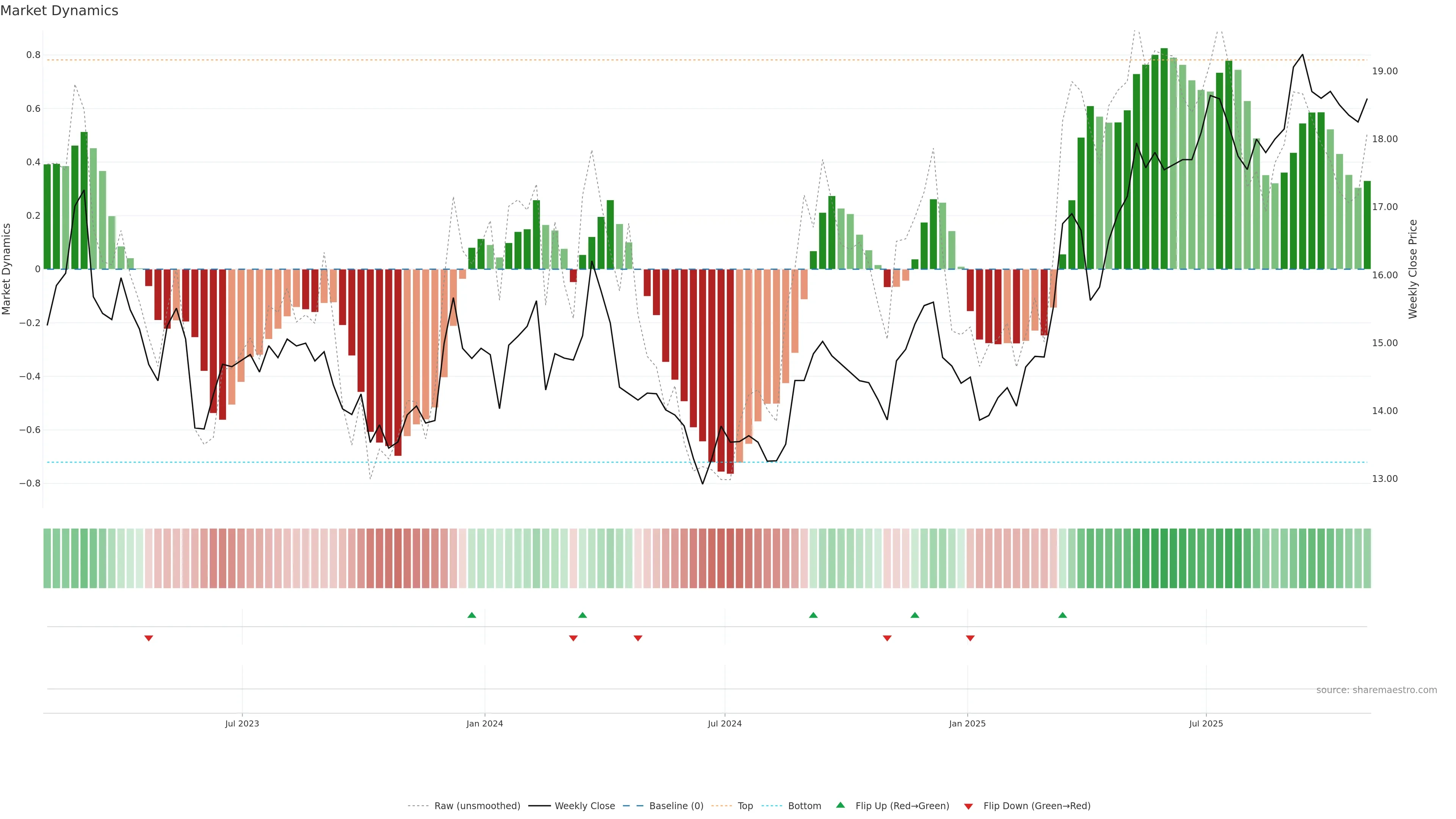The width and height of the screenshot is (1456, 819).
Task: Click the Market Dynamics chart title
Action: click(60, 11)
